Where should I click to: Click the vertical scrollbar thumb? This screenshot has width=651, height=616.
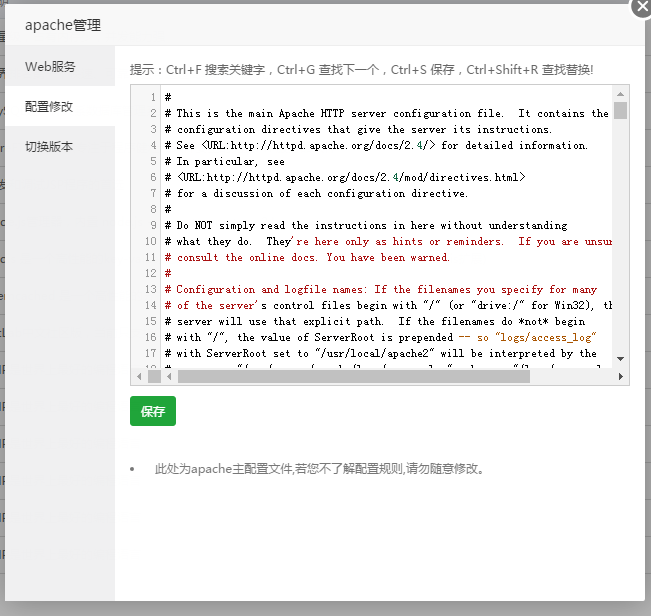tap(620, 110)
